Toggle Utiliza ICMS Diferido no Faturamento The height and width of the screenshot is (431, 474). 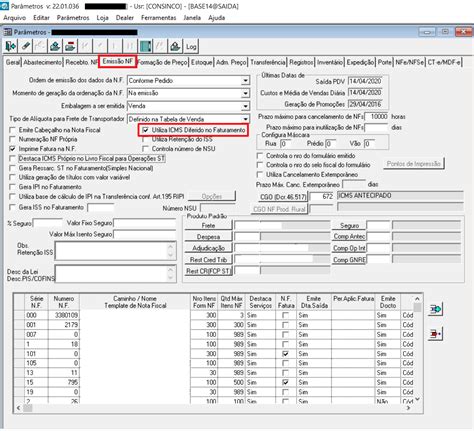[145, 130]
